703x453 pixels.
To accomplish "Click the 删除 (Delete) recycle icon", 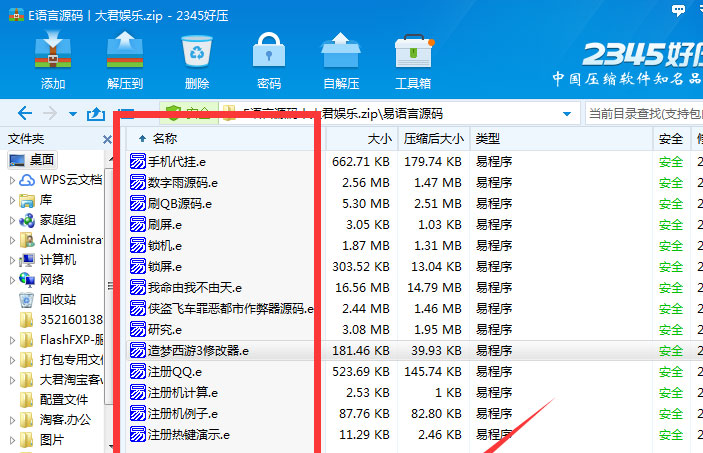I will pos(197,59).
